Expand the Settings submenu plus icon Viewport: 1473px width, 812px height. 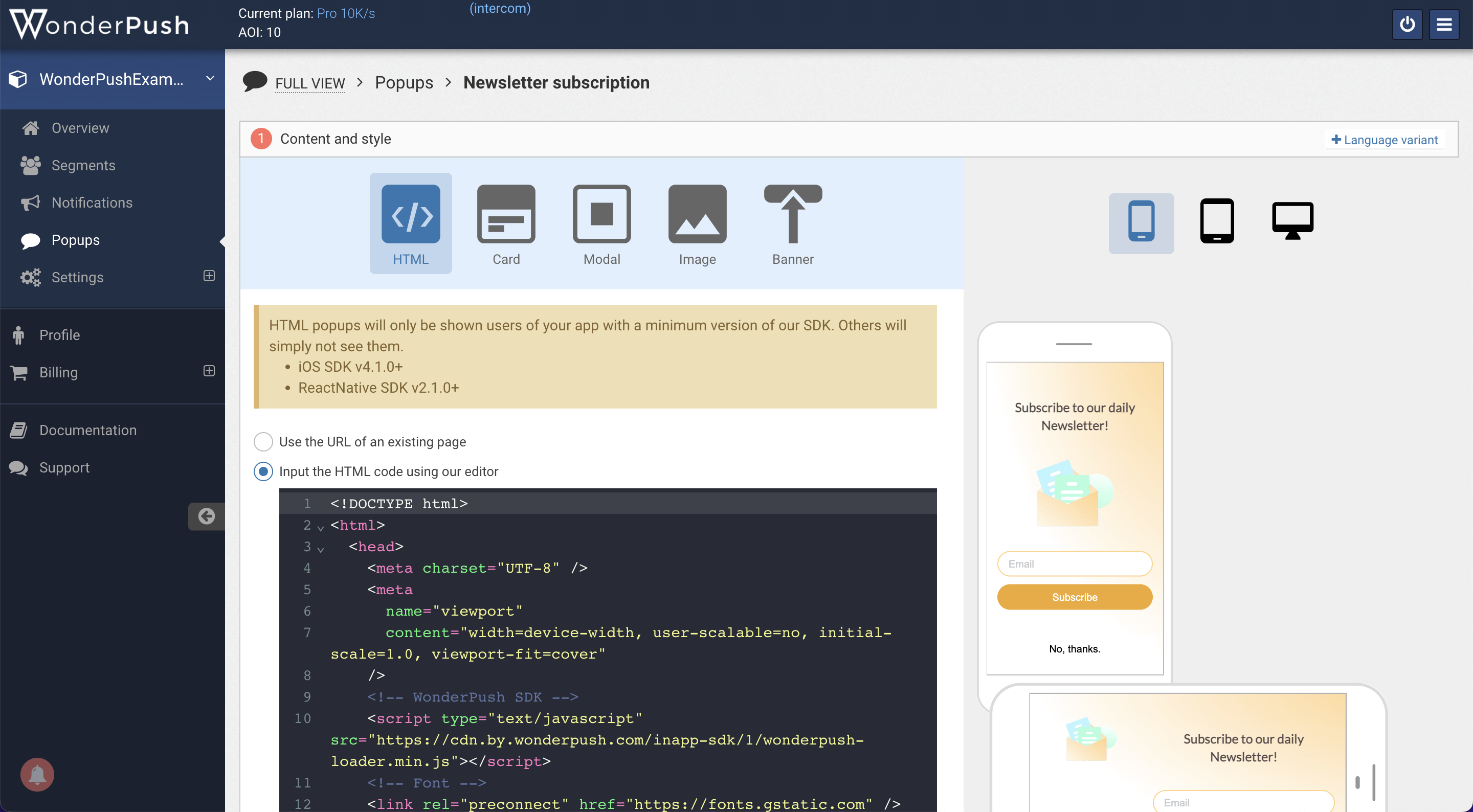click(209, 276)
